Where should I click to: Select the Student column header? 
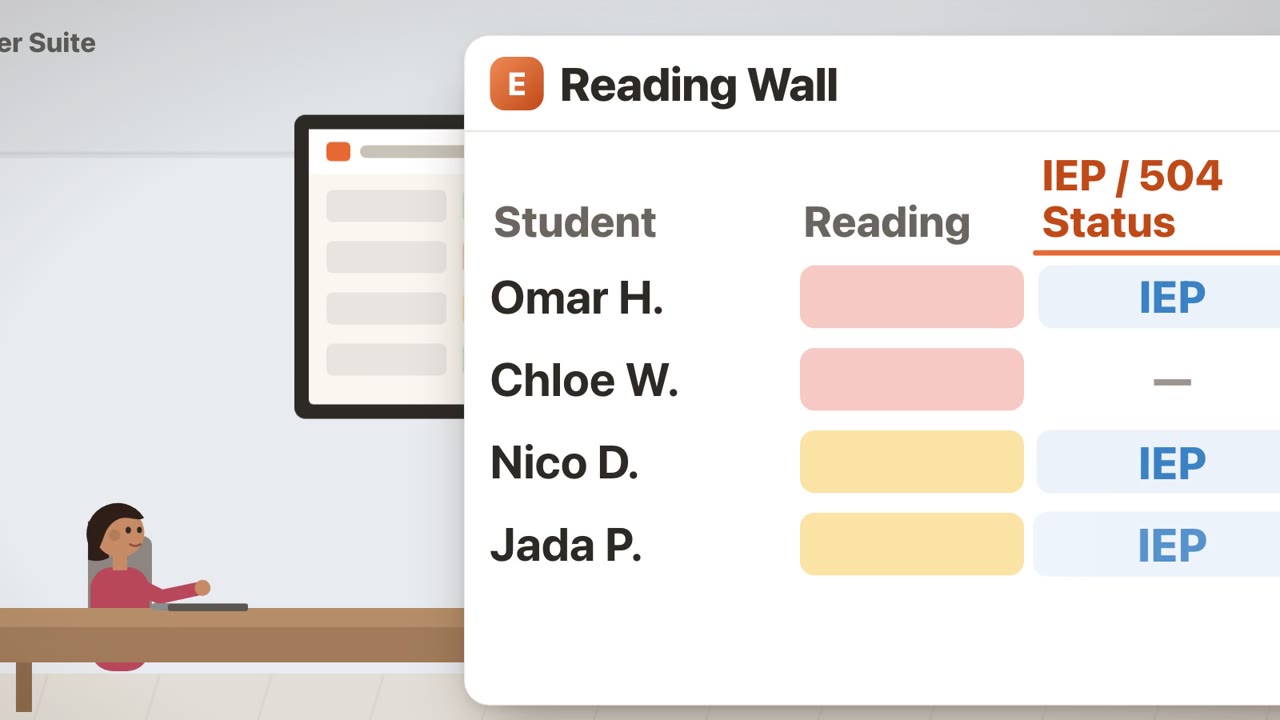[575, 222]
